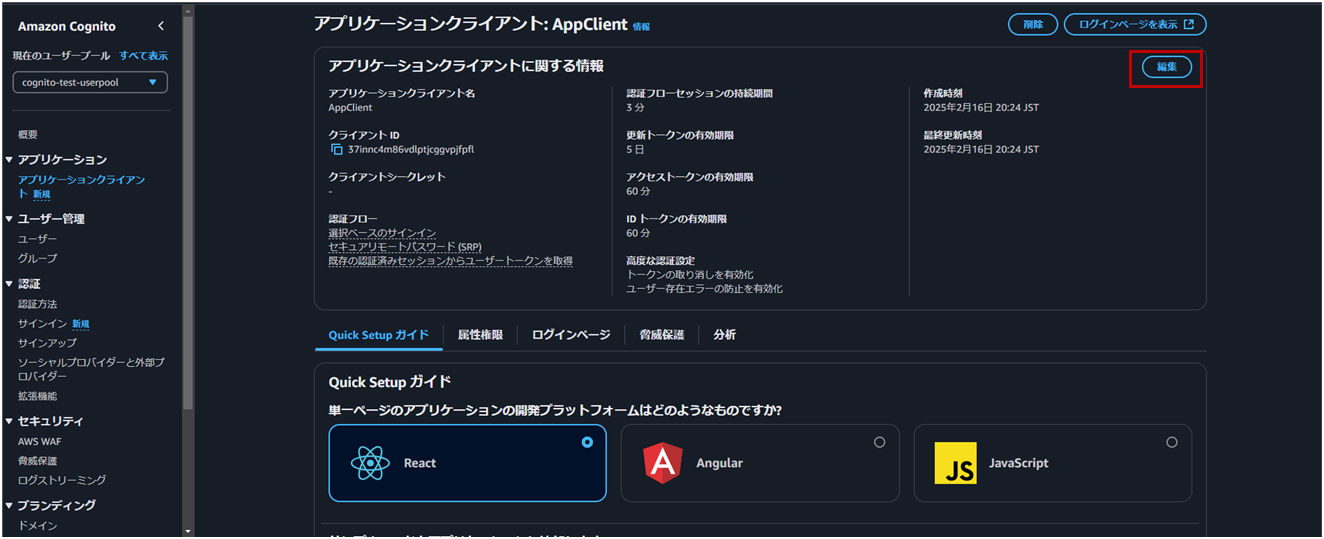Collapse the ブランディング section
This screenshot has width=1324, height=539.
(x=9, y=505)
